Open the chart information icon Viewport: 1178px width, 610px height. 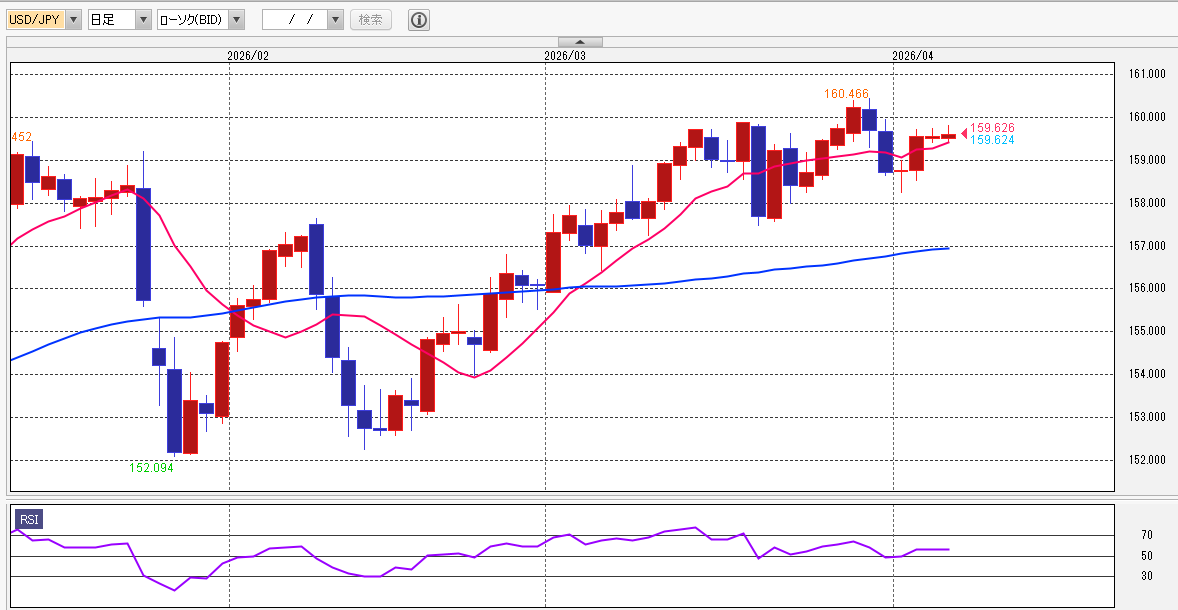click(x=418, y=20)
